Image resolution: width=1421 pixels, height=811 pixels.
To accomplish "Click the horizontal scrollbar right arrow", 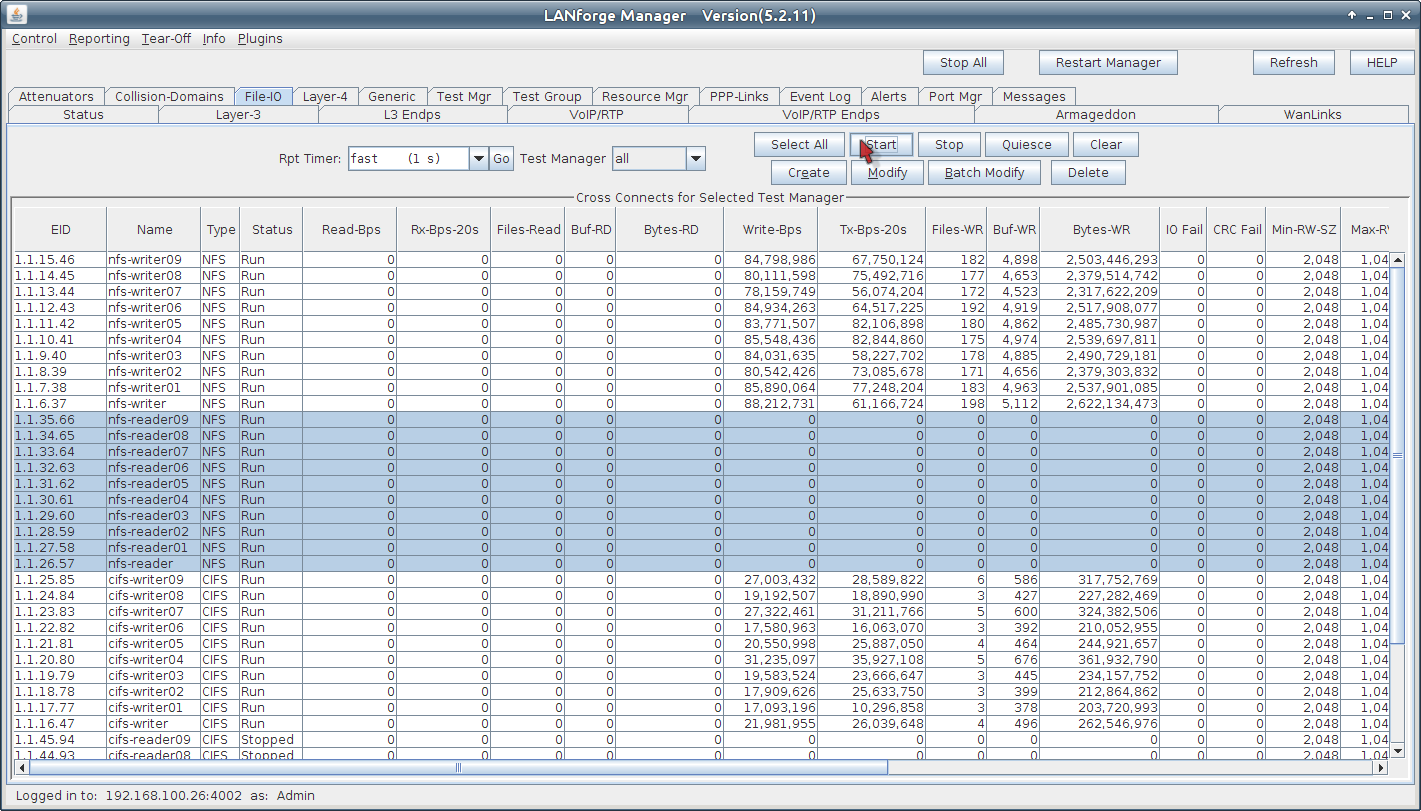I will point(1382,768).
